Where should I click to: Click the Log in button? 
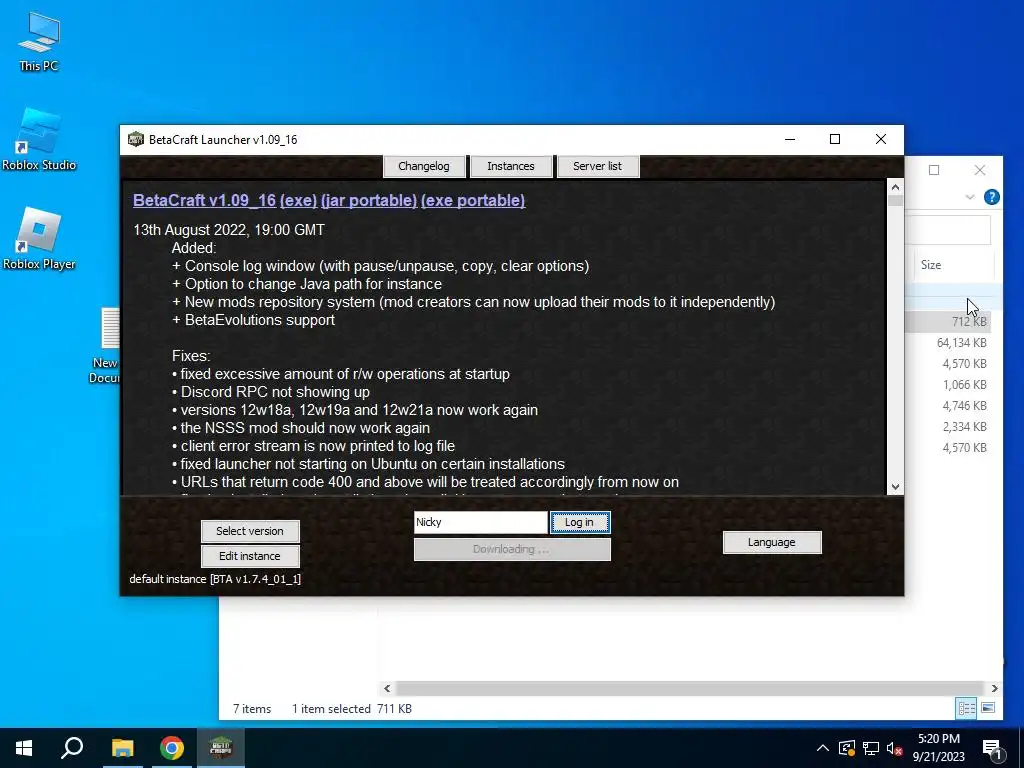pyautogui.click(x=579, y=522)
